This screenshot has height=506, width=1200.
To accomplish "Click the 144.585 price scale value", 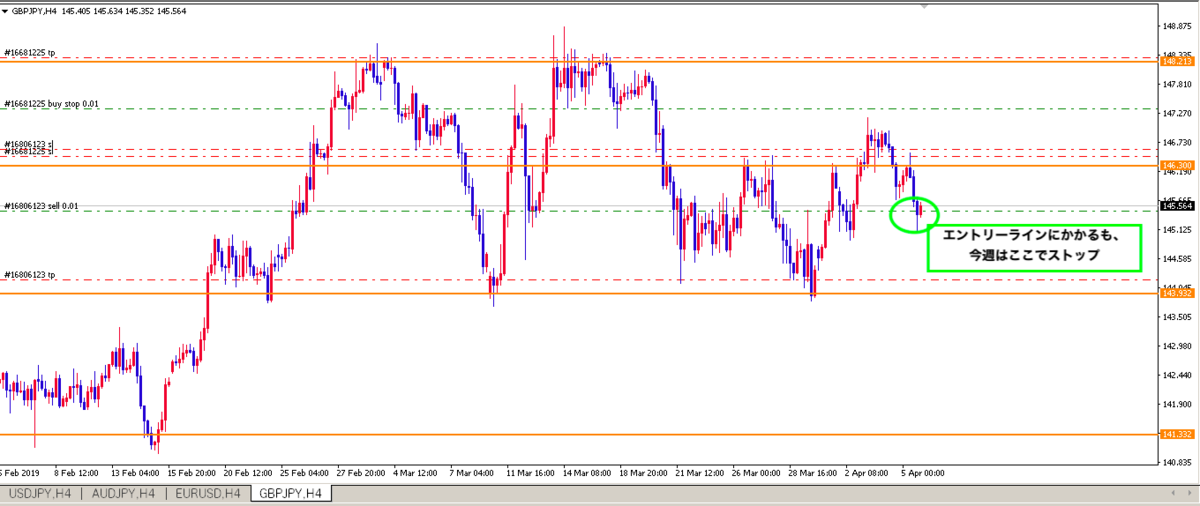I will point(1176,259).
